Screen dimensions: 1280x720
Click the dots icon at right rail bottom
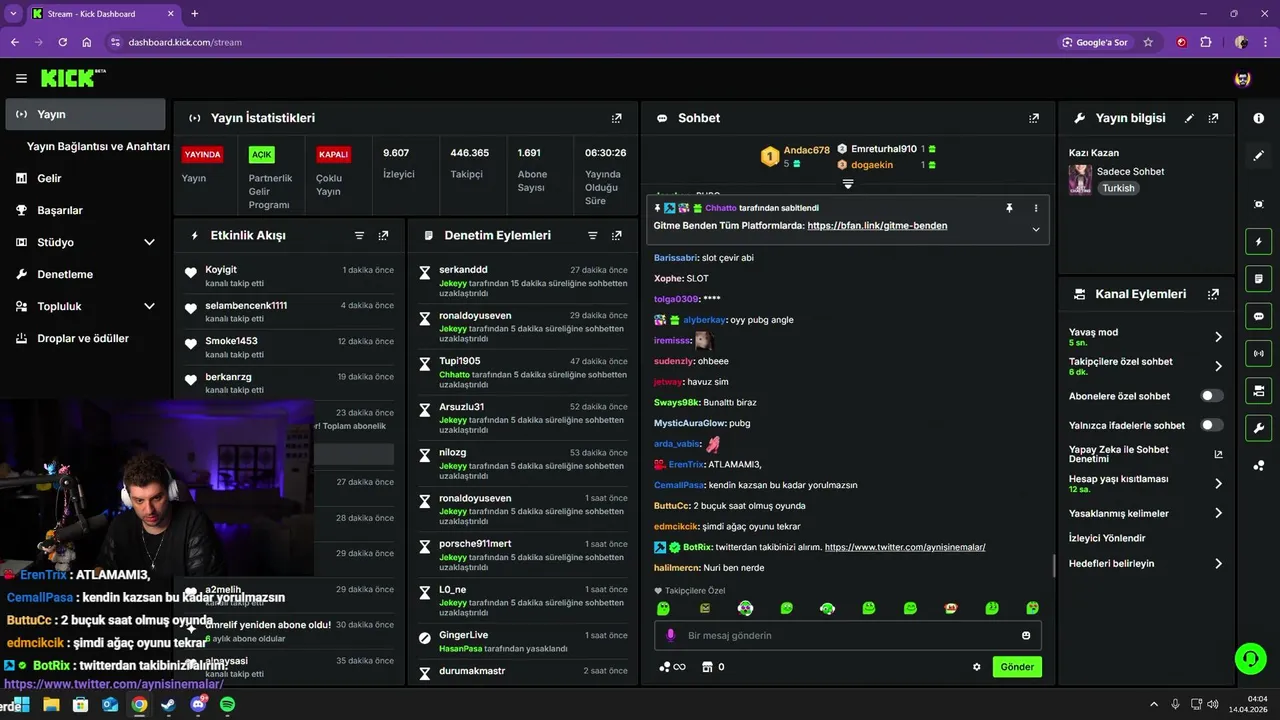coord(1258,466)
